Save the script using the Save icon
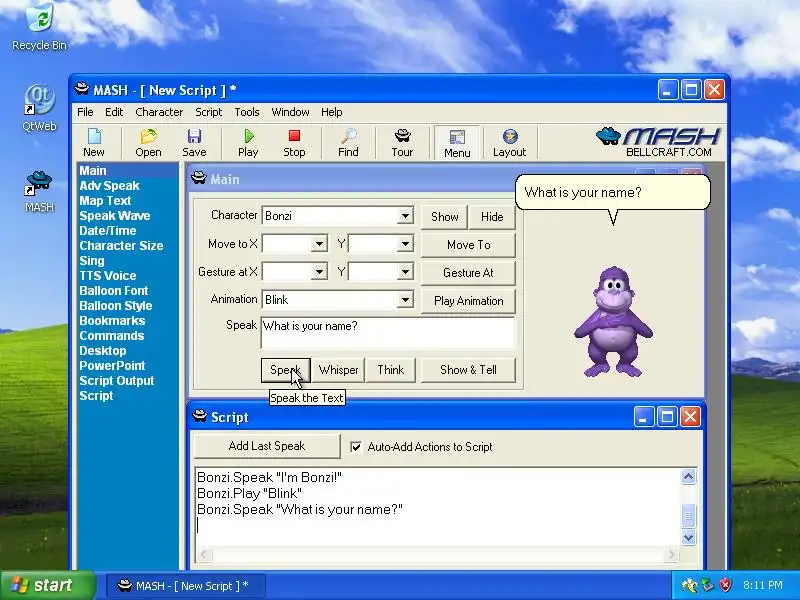Image resolution: width=800 pixels, height=600 pixels. (194, 143)
